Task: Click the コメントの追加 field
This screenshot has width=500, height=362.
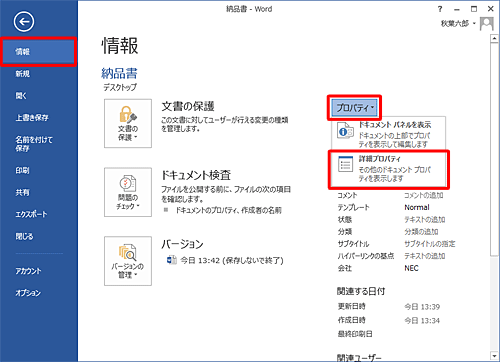Action: pos(424,195)
